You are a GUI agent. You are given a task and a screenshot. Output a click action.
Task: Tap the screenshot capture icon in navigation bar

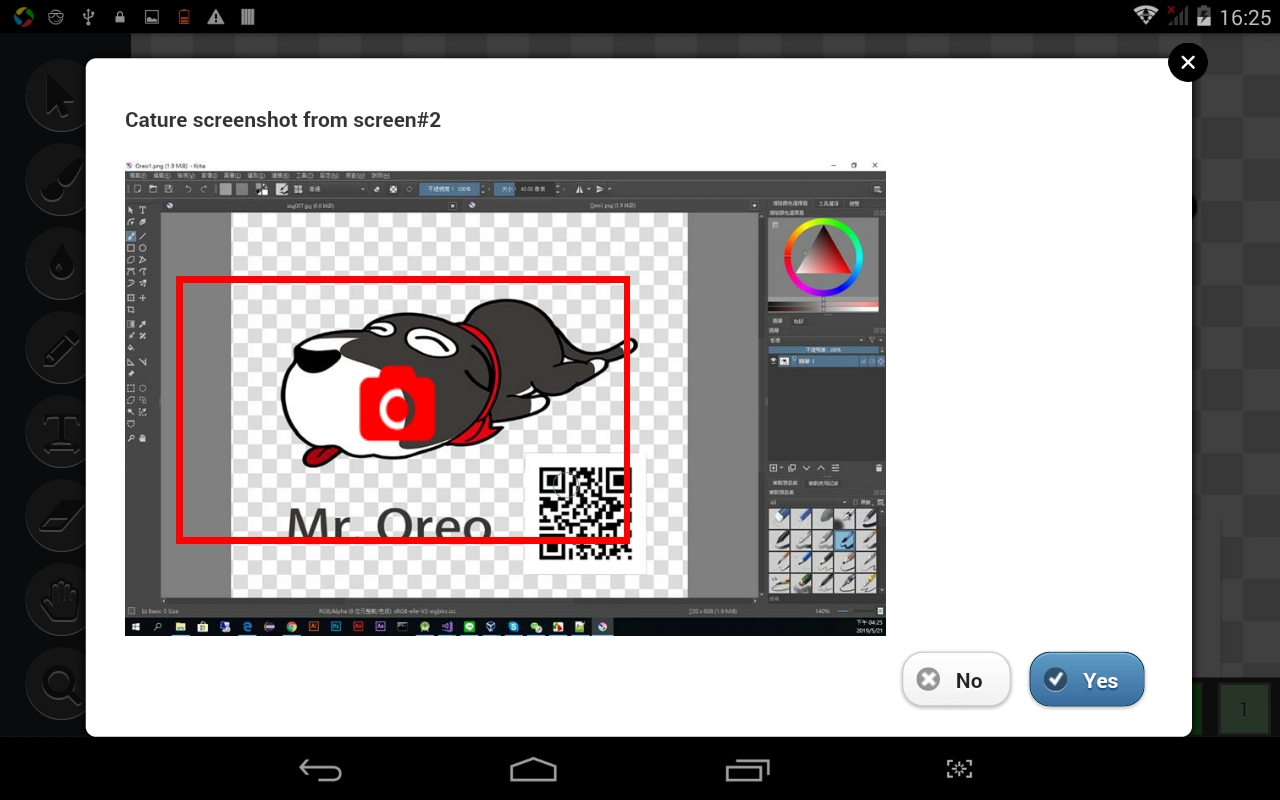959,769
